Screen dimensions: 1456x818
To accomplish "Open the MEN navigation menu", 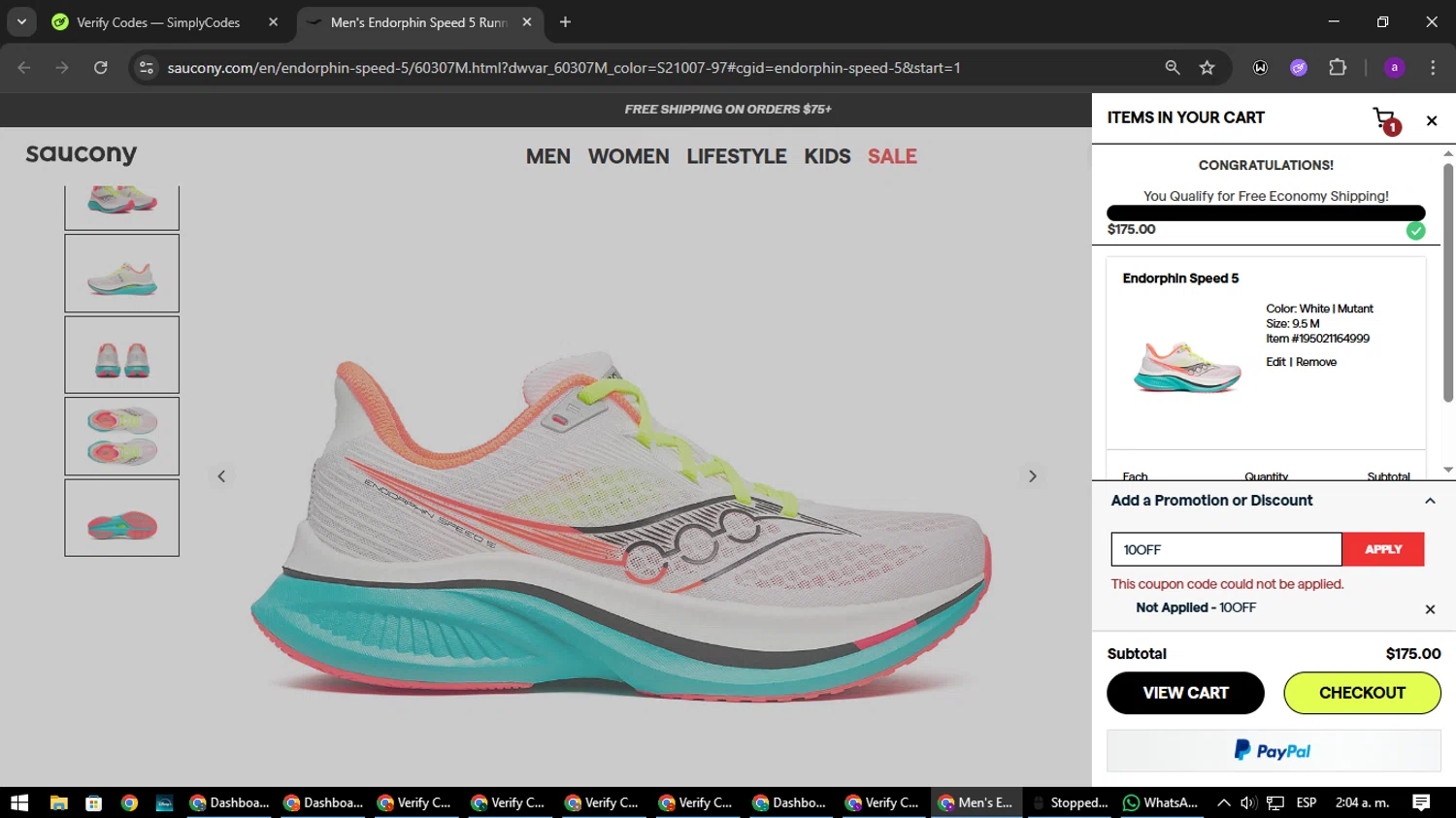I will [548, 156].
